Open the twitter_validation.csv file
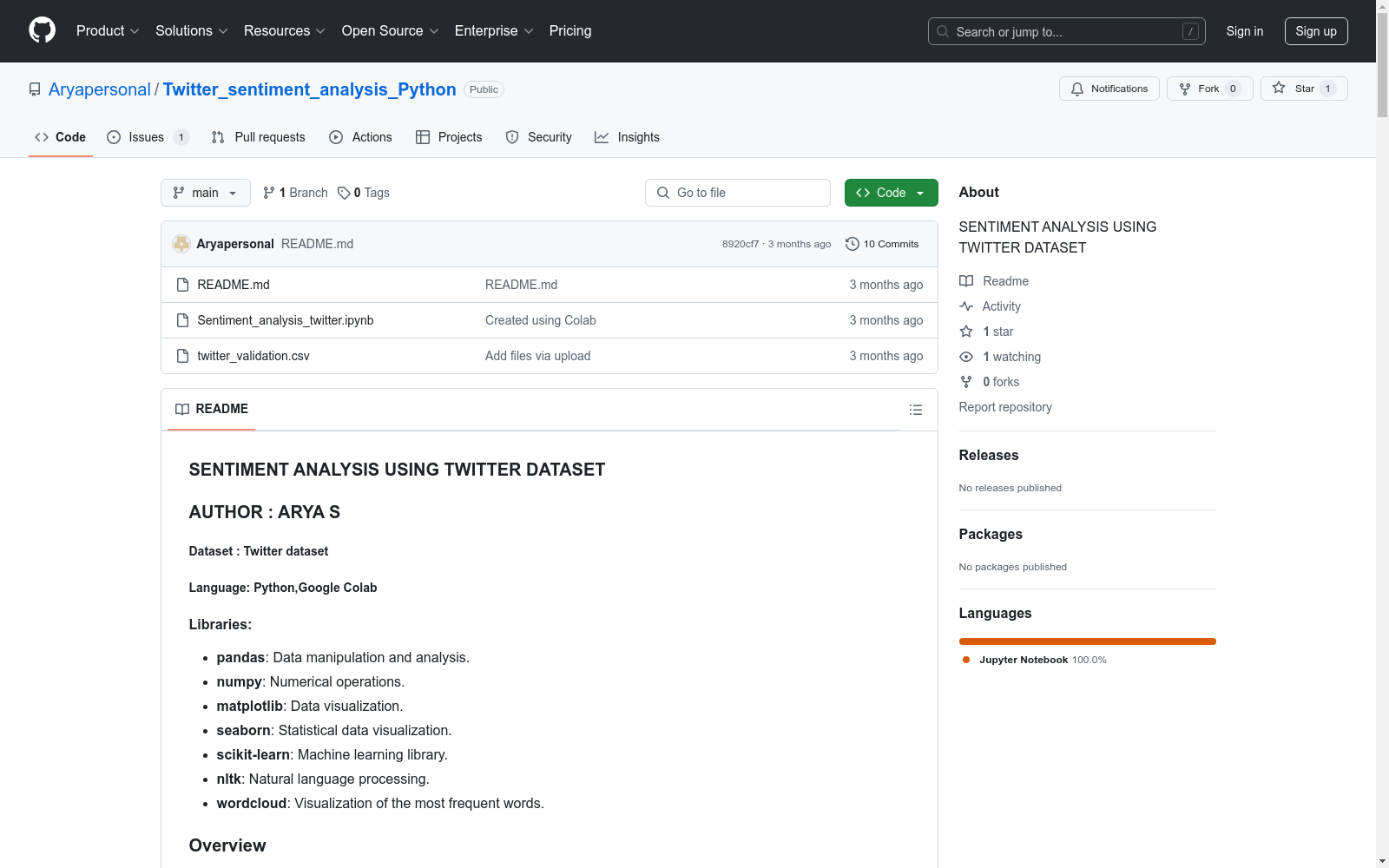Image resolution: width=1389 pixels, height=868 pixels. (x=253, y=356)
